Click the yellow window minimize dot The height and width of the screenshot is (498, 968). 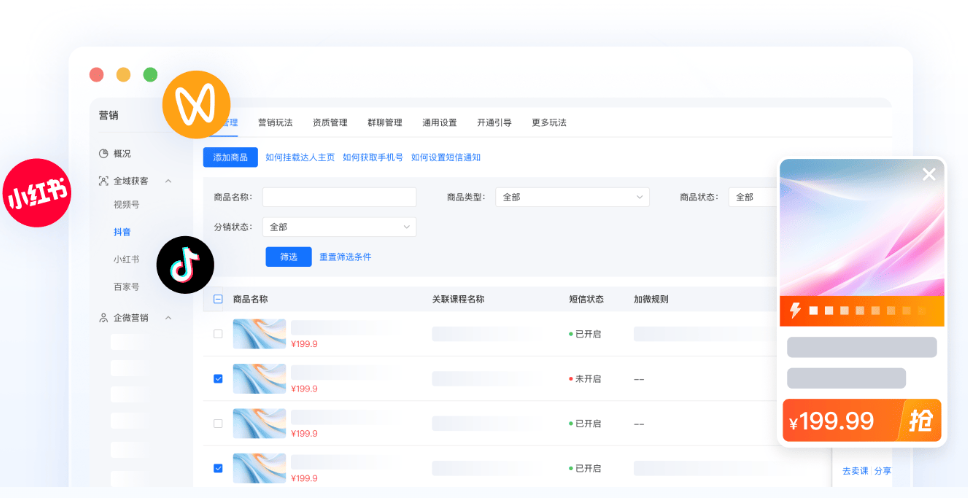click(123, 75)
